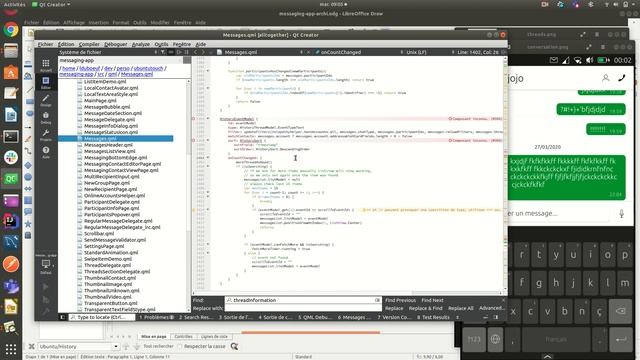Open the messaging-app root folder dropdown
Image resolution: width=640 pixels, height=360 pixels.
120,60
